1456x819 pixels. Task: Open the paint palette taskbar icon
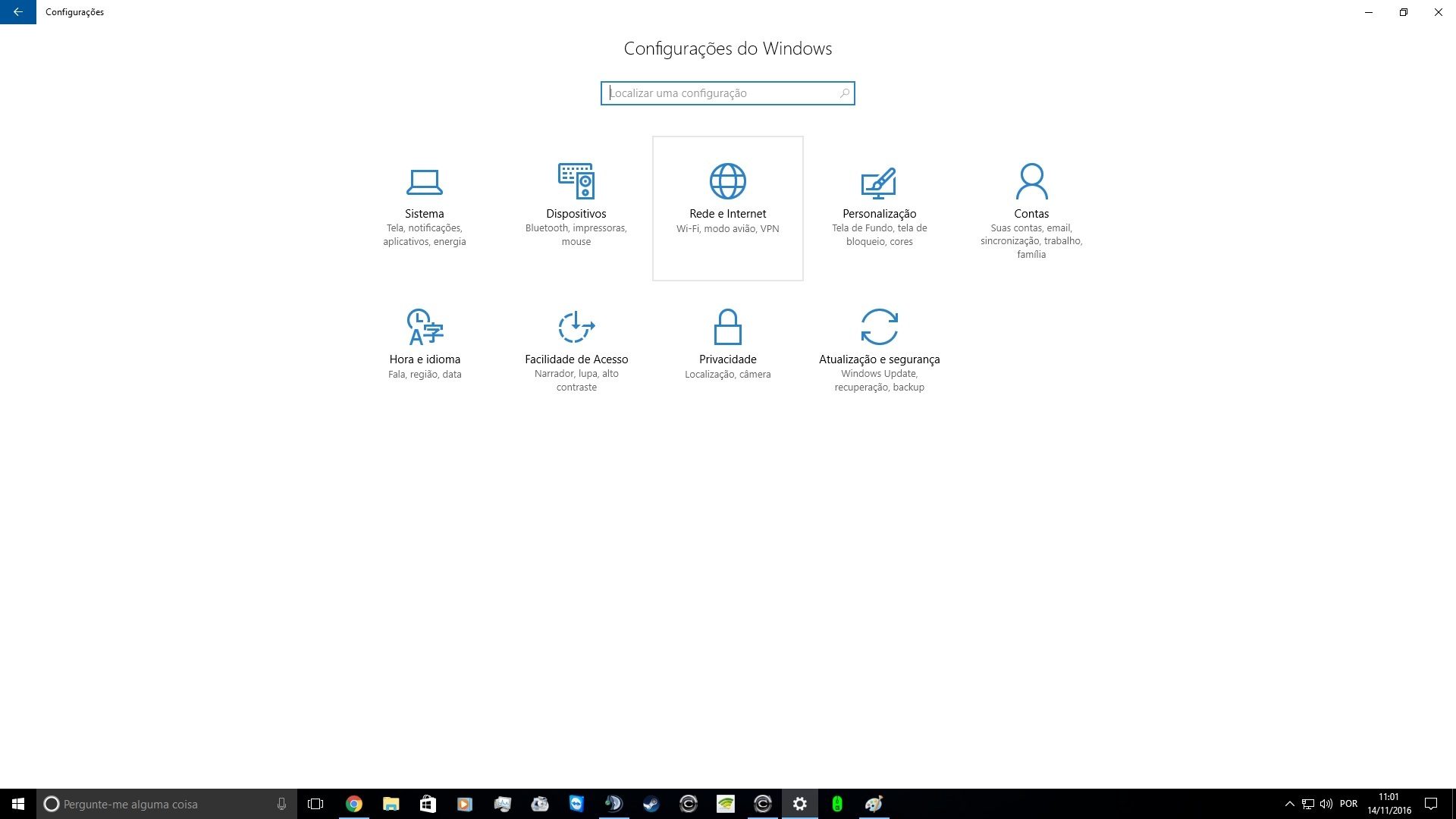pos(874,804)
